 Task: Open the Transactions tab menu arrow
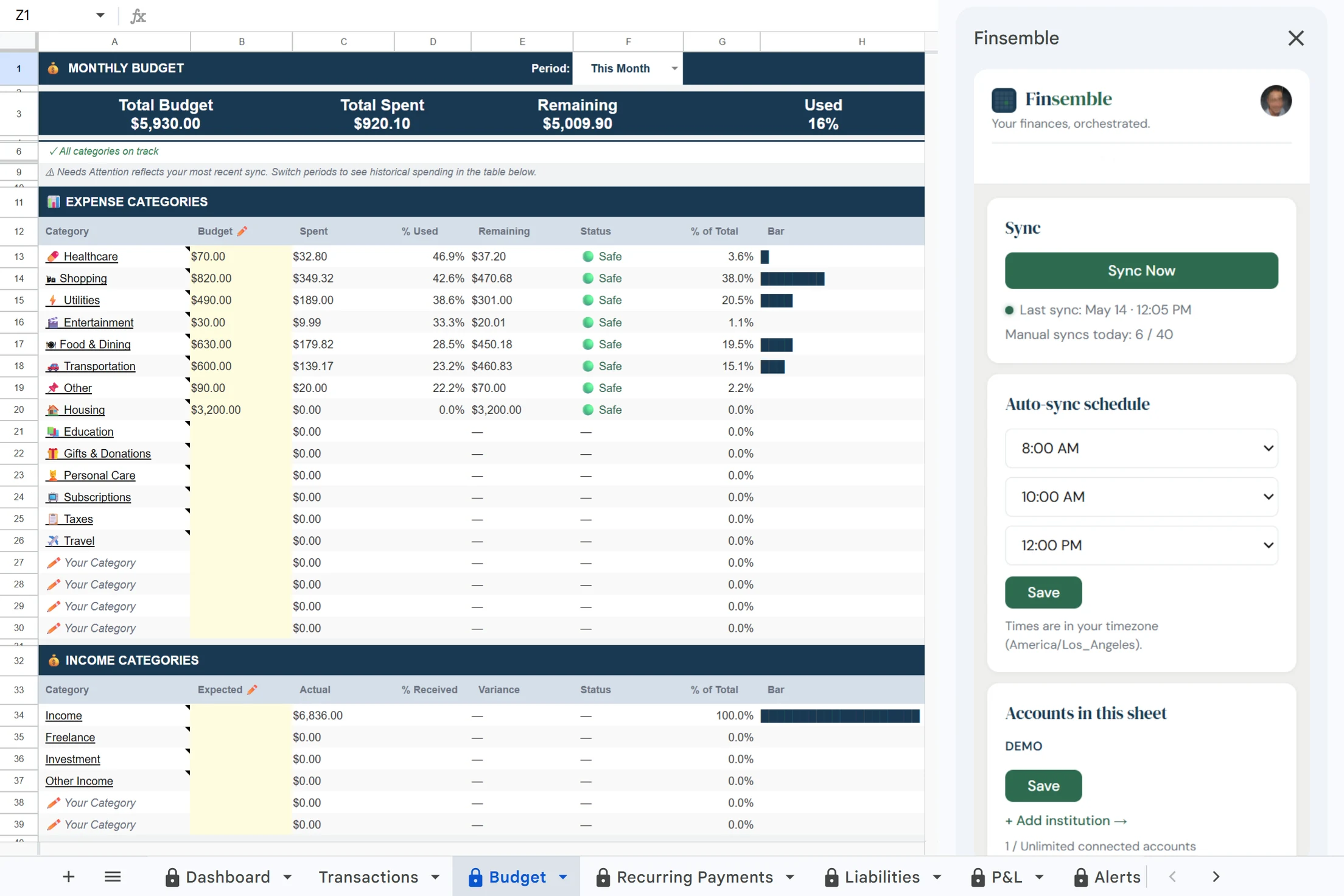point(435,877)
